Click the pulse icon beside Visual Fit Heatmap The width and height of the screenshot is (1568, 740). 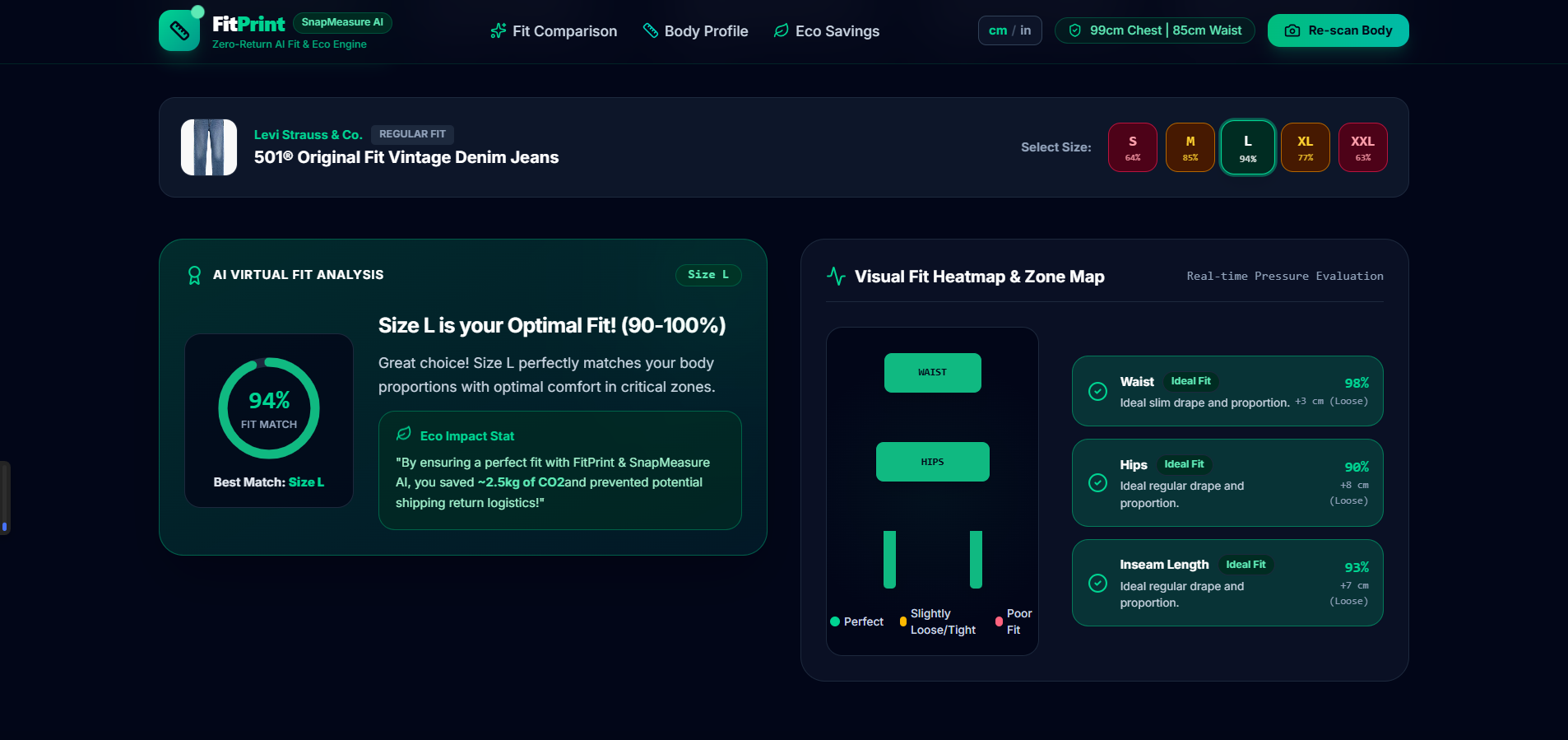click(836, 277)
